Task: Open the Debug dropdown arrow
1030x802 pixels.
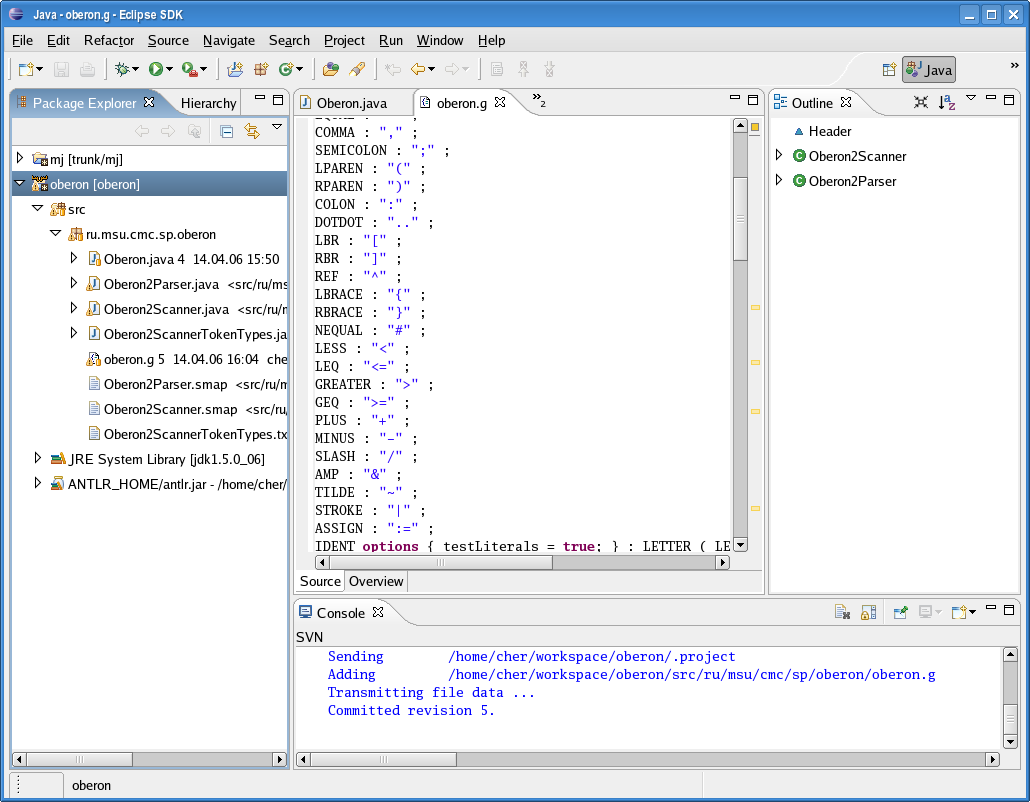Action: pos(135,69)
